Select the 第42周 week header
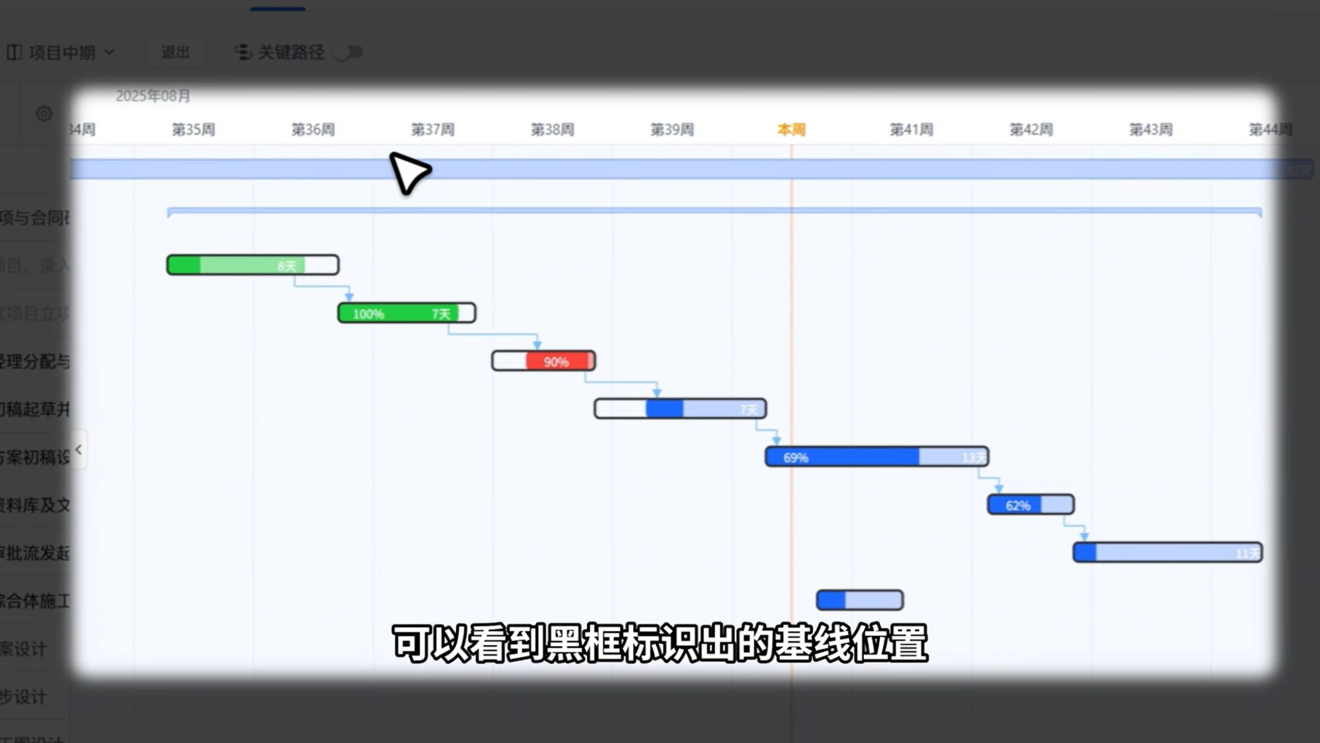The image size is (1320, 743). coord(1031,130)
